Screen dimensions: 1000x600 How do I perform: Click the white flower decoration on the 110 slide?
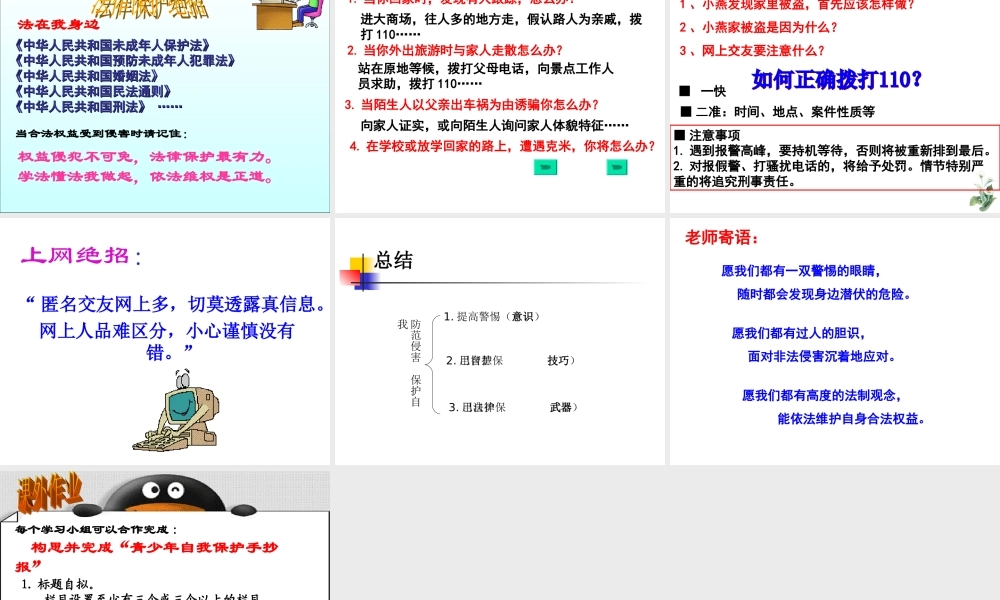[983, 191]
